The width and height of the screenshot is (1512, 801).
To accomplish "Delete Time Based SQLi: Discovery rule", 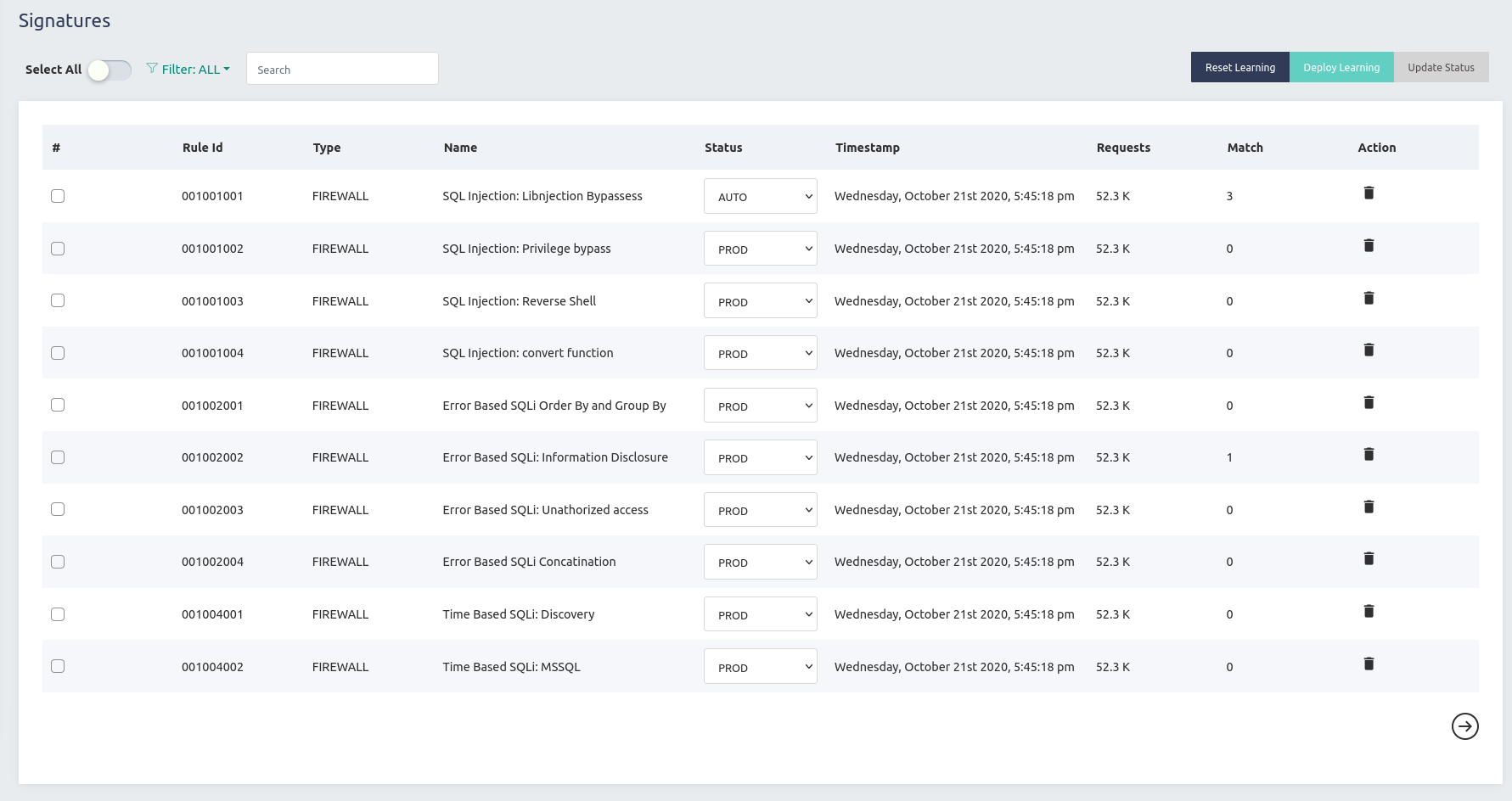I will point(1369,611).
